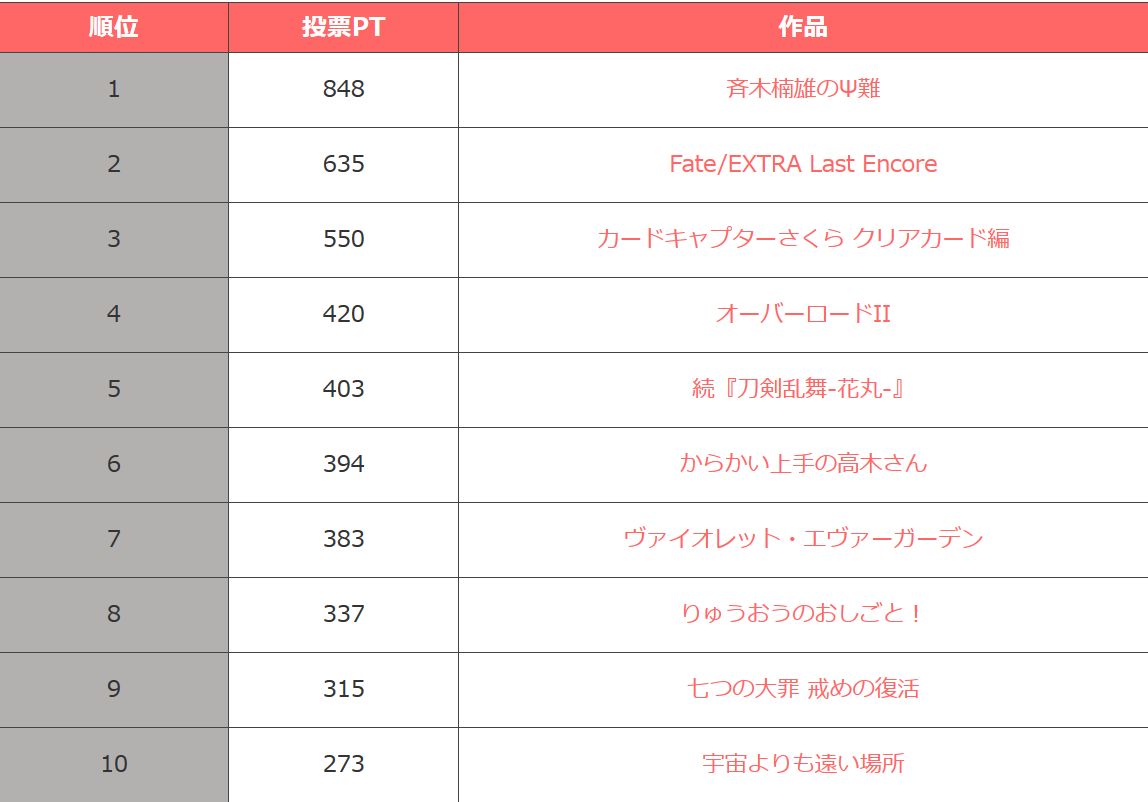Open ヴァイオレット・エヴァーガーデン link
1148x802 pixels.
click(803, 539)
